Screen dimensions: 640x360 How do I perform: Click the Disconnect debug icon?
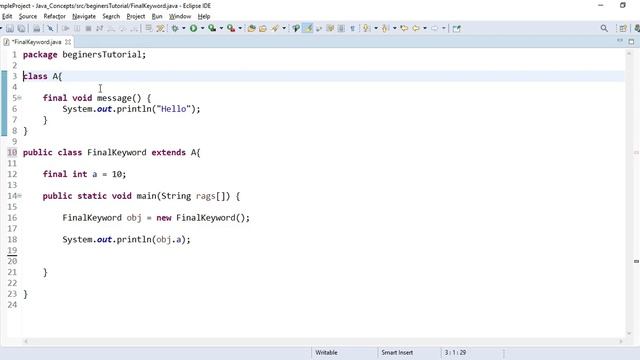point(99,29)
